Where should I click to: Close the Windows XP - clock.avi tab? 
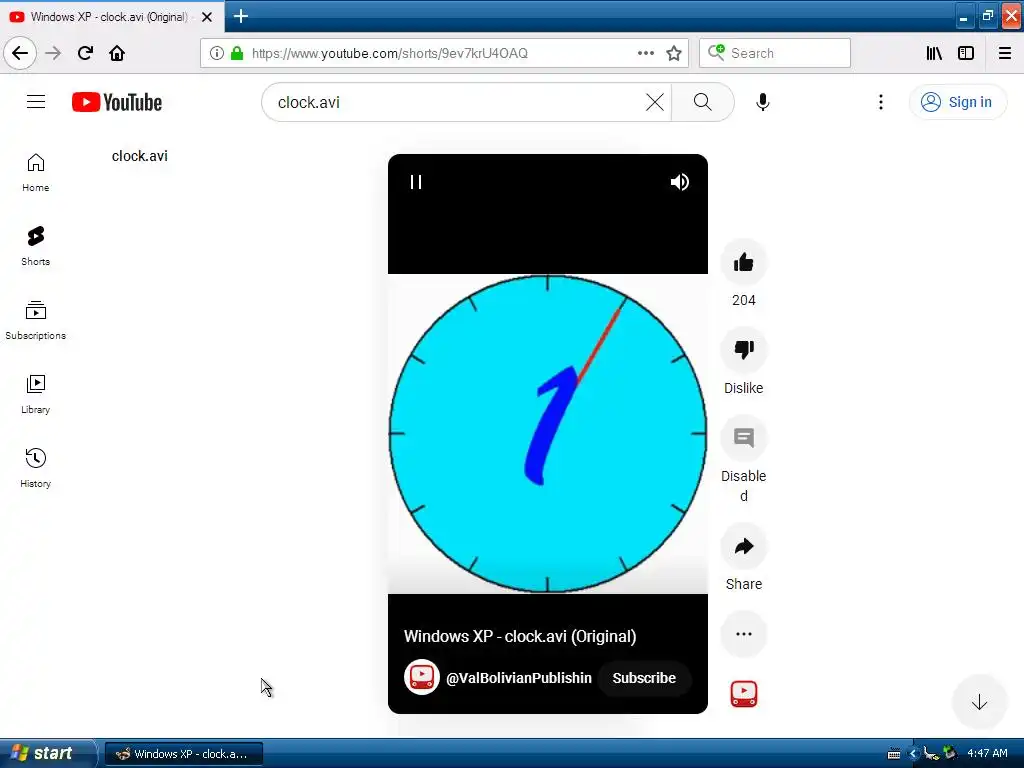207,17
